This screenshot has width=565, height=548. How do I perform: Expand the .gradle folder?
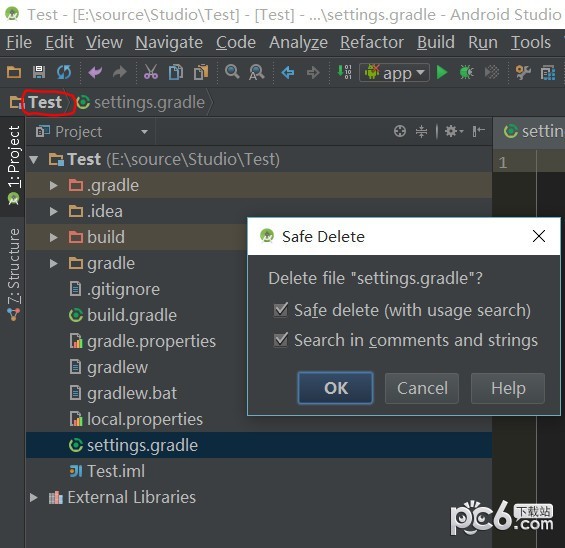click(x=53, y=186)
